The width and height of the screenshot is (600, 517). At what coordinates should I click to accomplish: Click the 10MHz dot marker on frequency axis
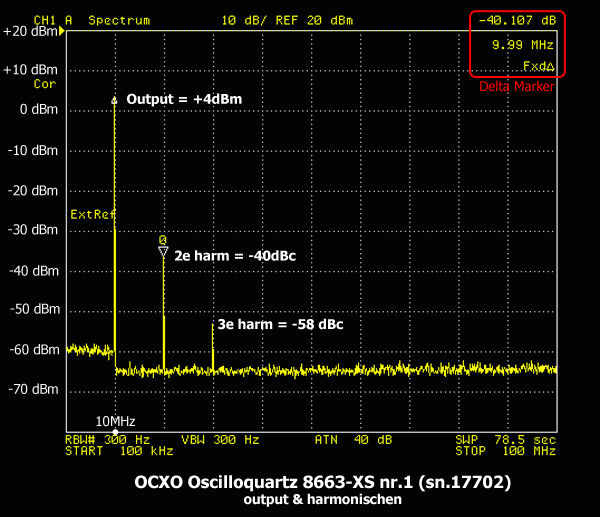(115, 432)
